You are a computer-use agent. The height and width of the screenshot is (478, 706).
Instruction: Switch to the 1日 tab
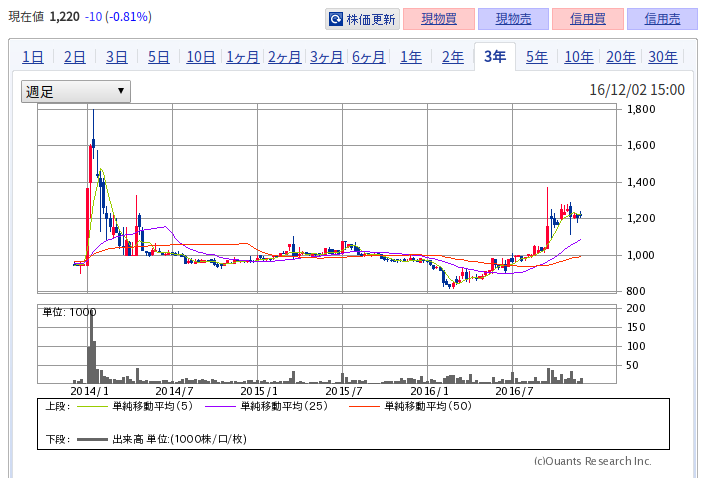32,57
